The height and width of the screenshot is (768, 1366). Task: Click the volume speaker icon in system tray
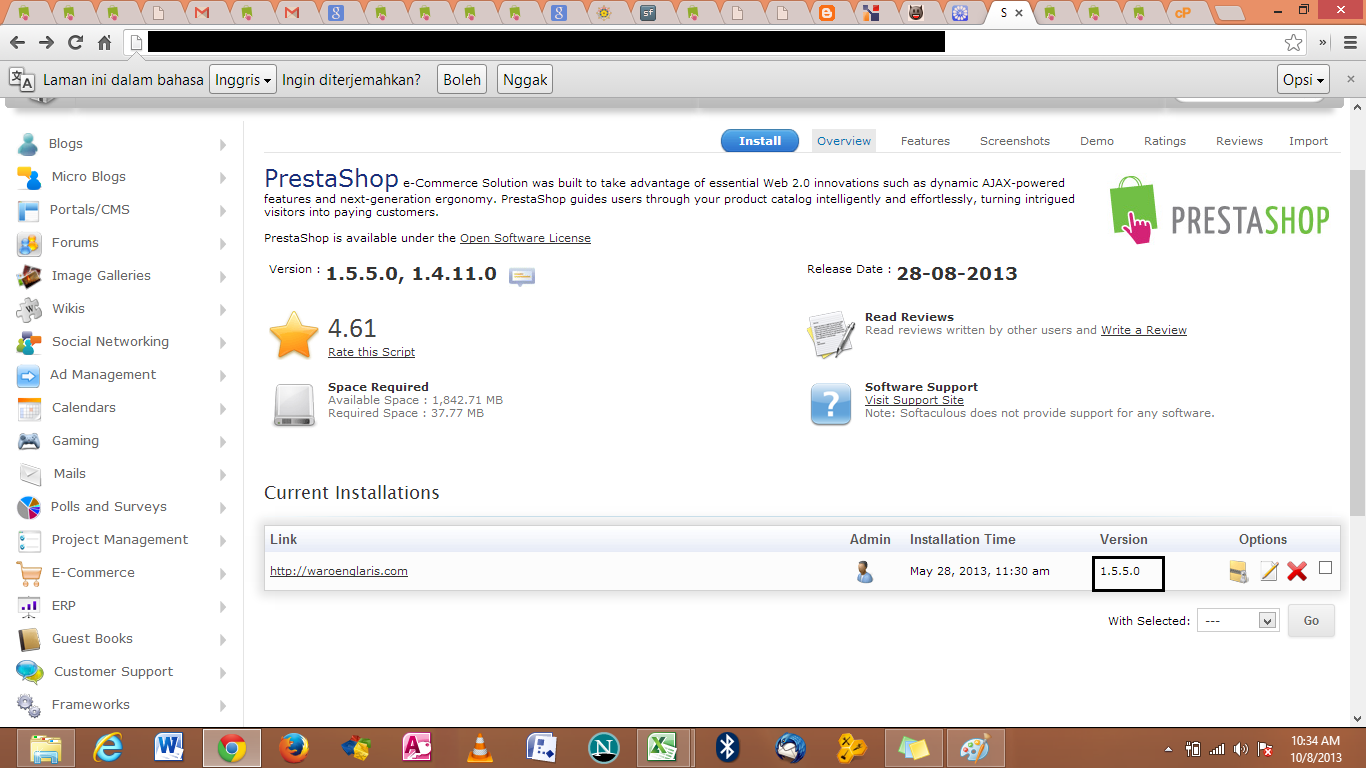pyautogui.click(x=1241, y=748)
